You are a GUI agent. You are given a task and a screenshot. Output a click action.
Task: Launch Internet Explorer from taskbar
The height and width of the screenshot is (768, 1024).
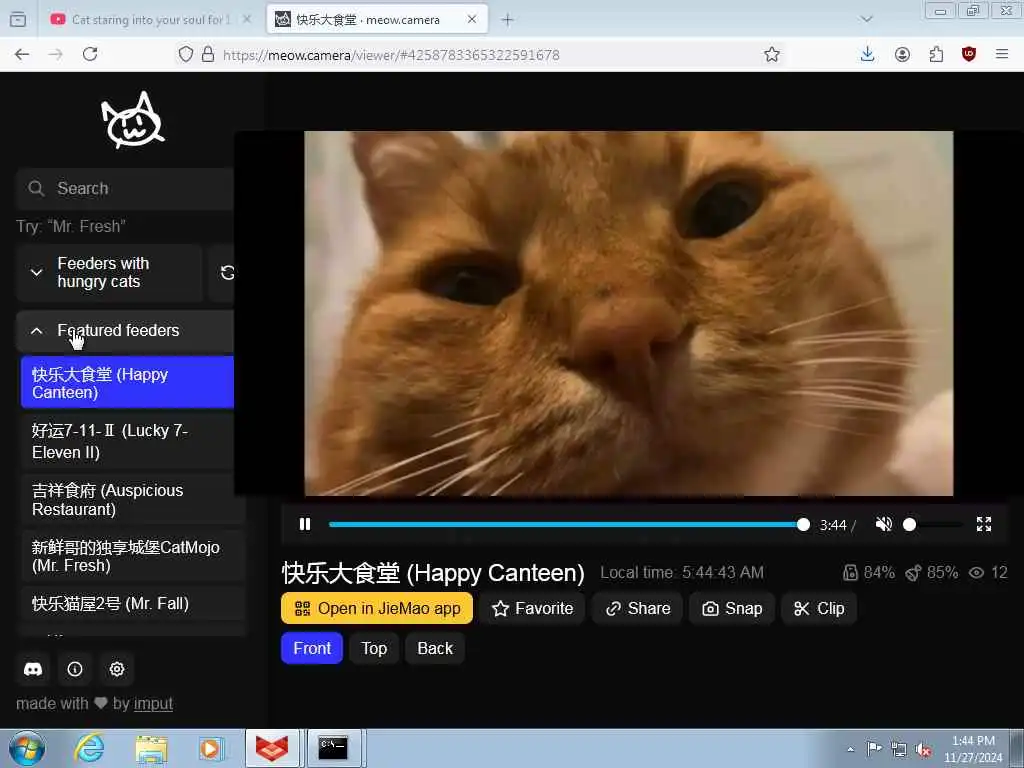(x=89, y=748)
